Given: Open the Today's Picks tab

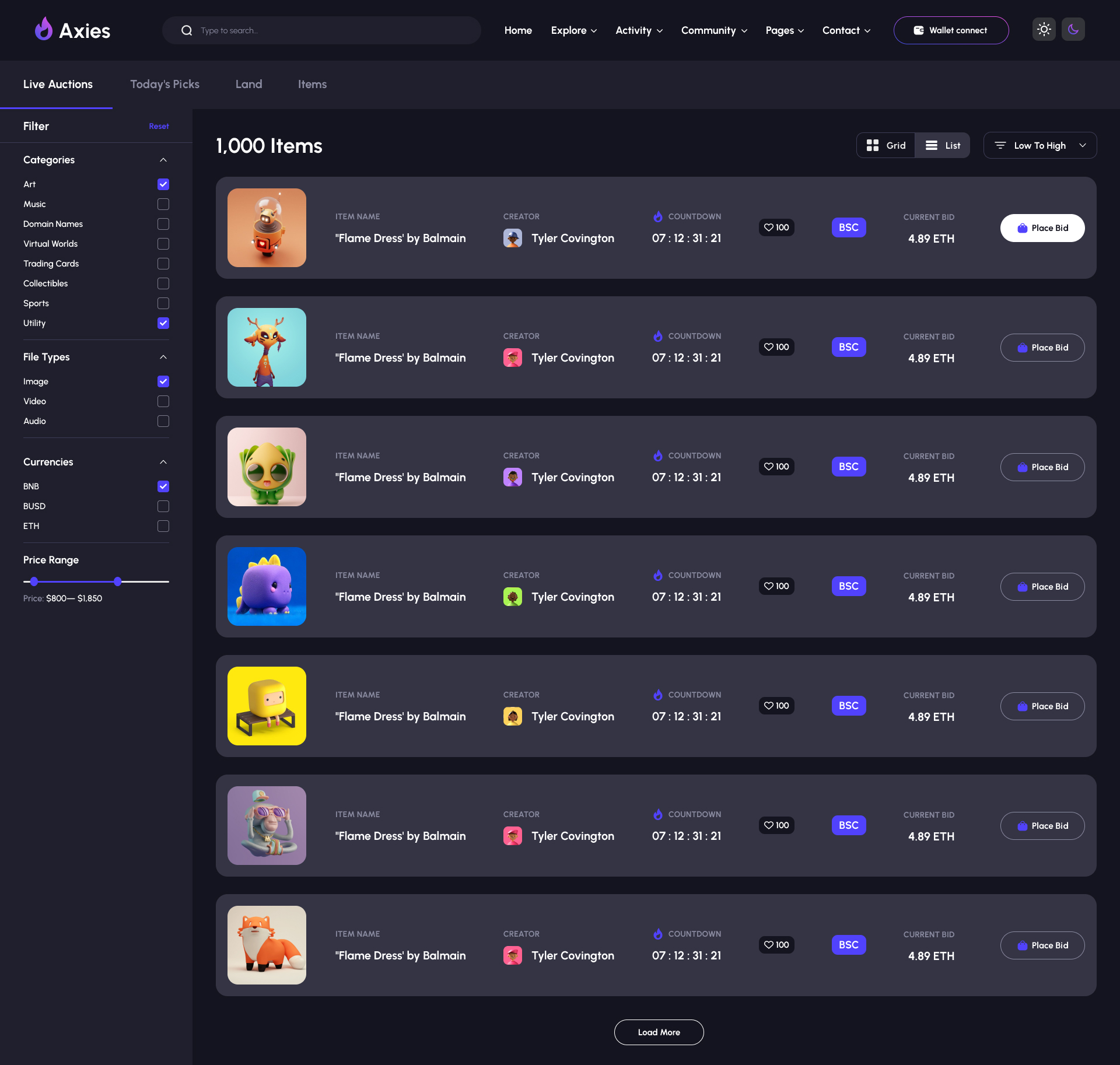Looking at the screenshot, I should tap(164, 84).
